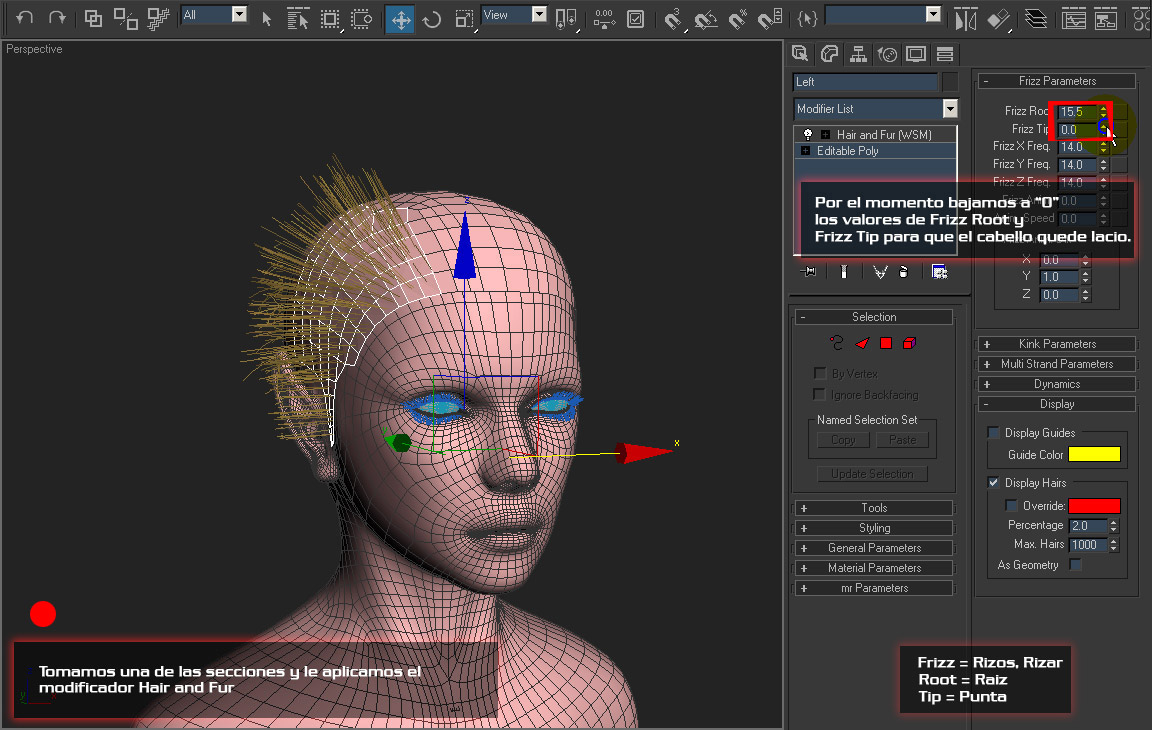
Task: Activate Select and Move tool
Action: coord(400,19)
